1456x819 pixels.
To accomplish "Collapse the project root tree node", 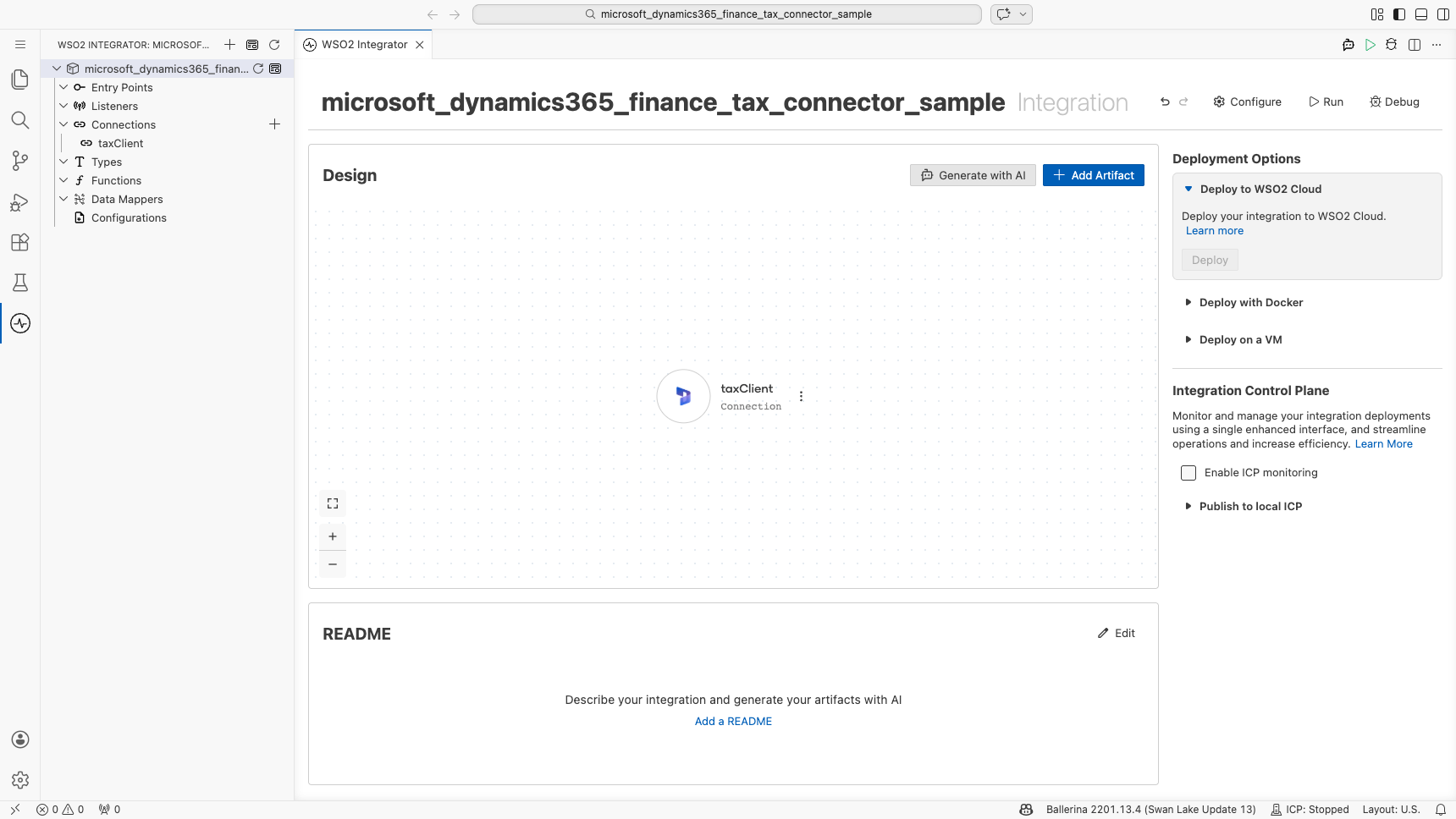I will (57, 69).
